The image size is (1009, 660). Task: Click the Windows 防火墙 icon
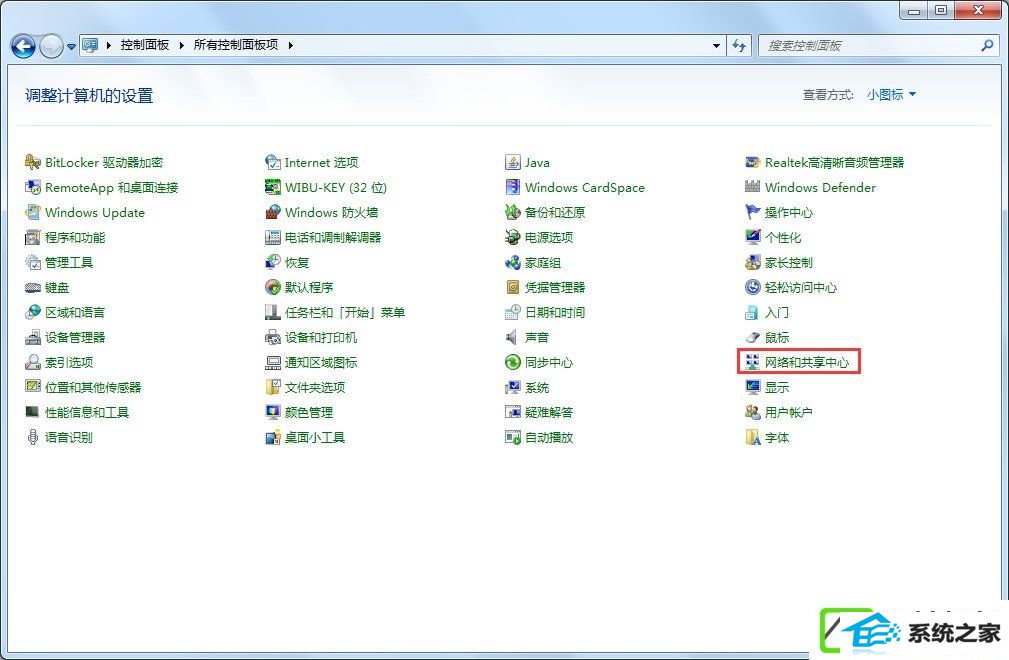[273, 212]
